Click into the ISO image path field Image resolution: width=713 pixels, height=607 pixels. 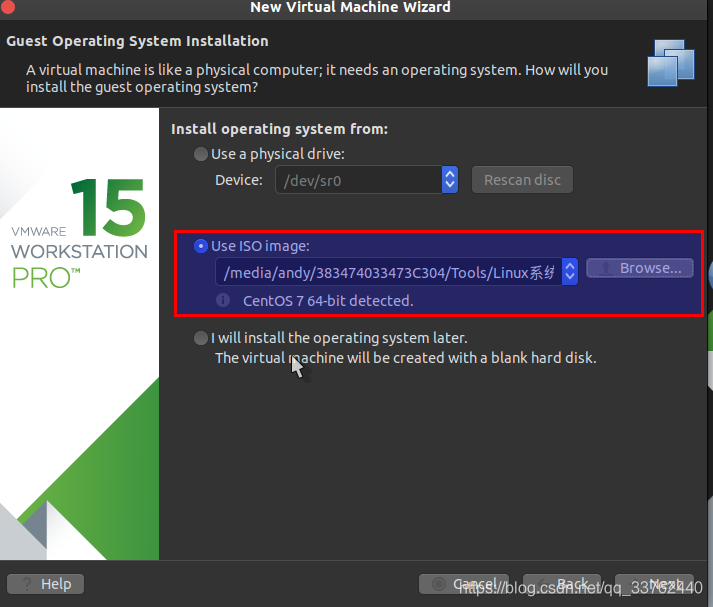(x=389, y=272)
